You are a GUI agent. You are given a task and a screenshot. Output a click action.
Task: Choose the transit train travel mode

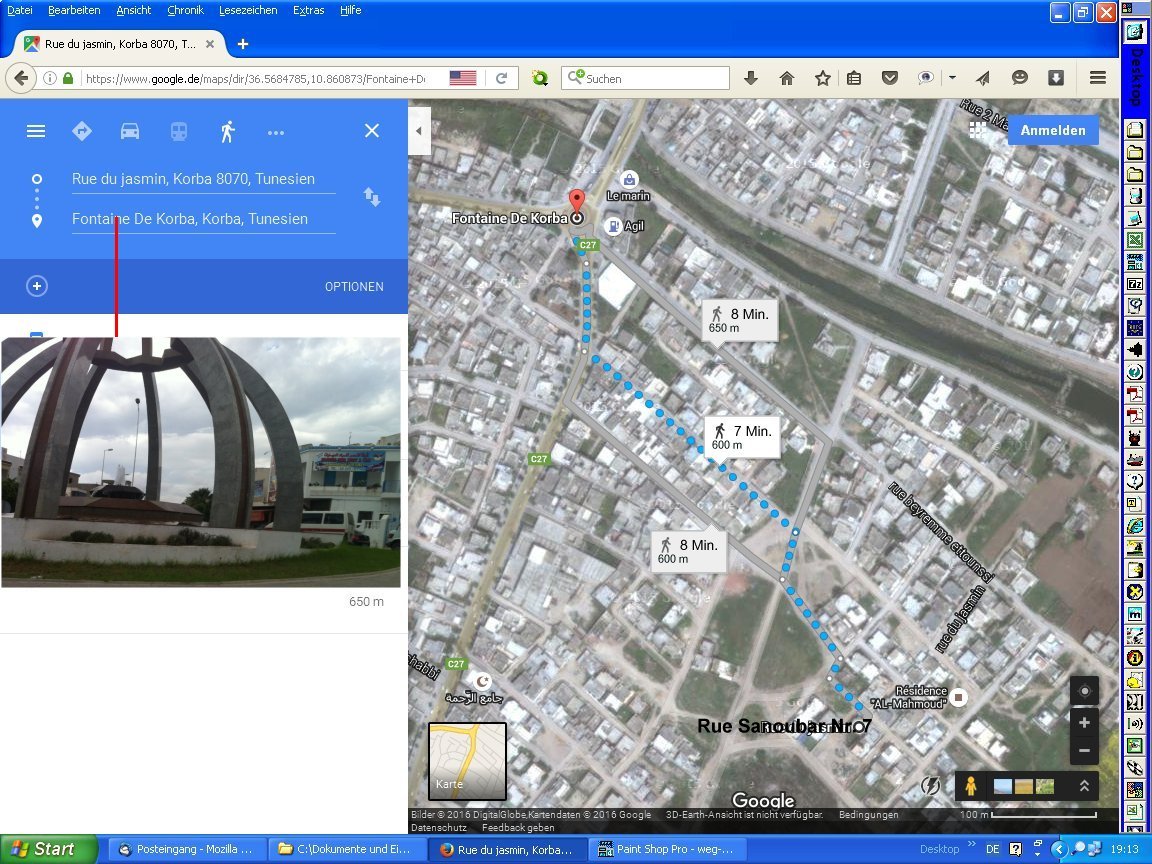pos(178,131)
